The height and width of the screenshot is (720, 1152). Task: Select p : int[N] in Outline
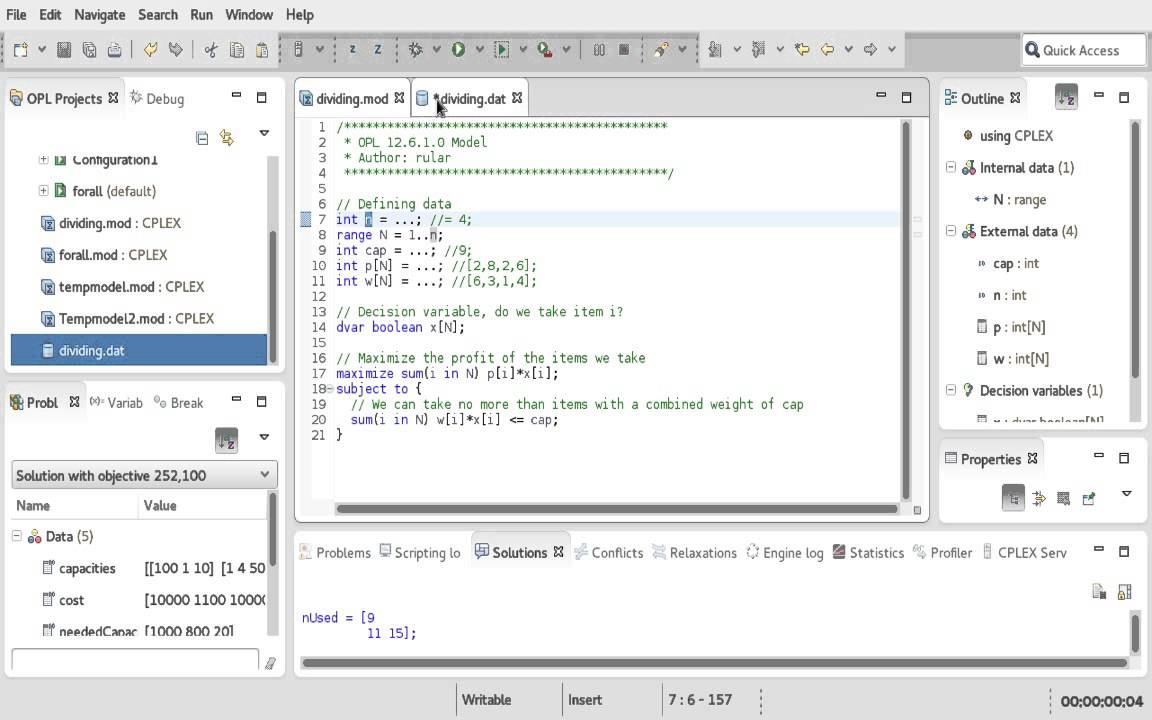coord(1019,327)
